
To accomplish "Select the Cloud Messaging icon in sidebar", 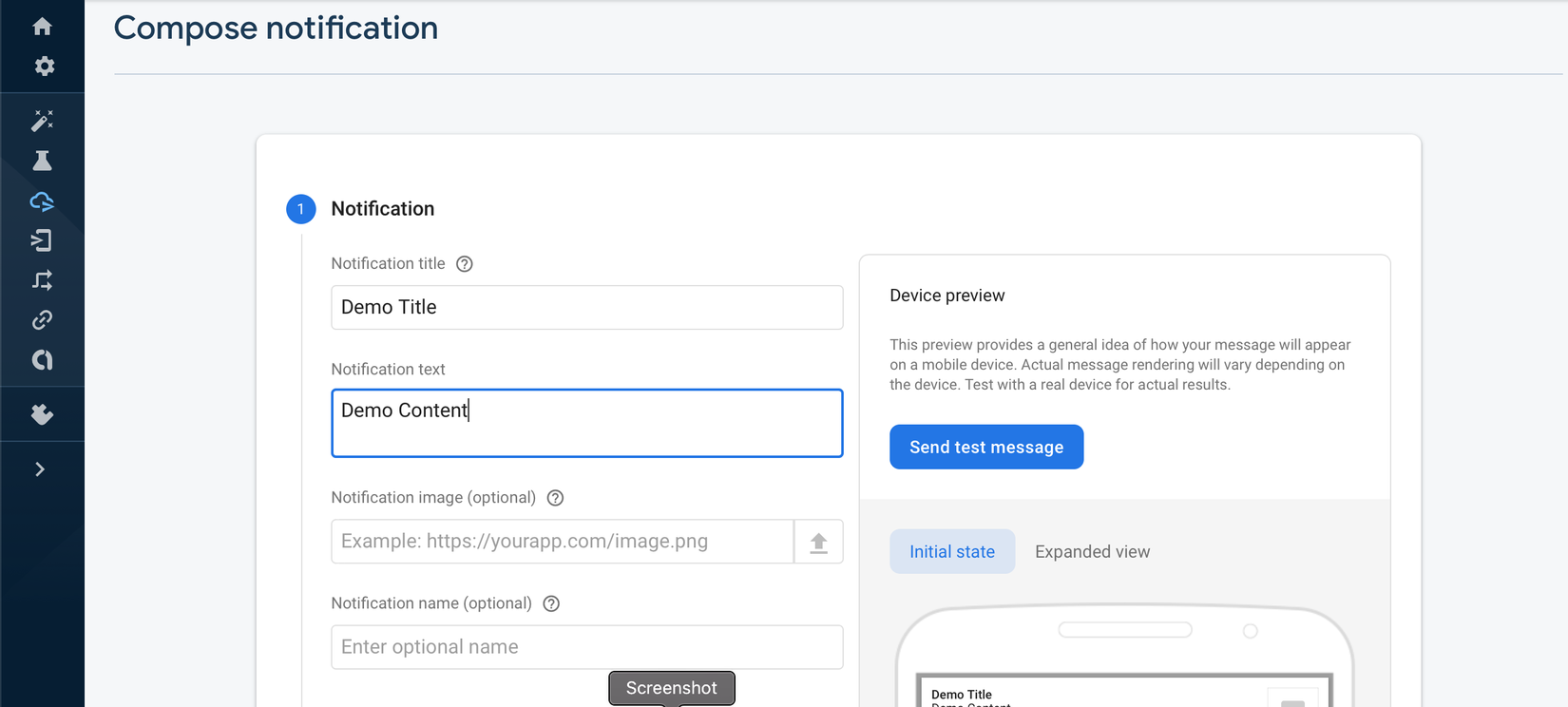I will (x=42, y=201).
